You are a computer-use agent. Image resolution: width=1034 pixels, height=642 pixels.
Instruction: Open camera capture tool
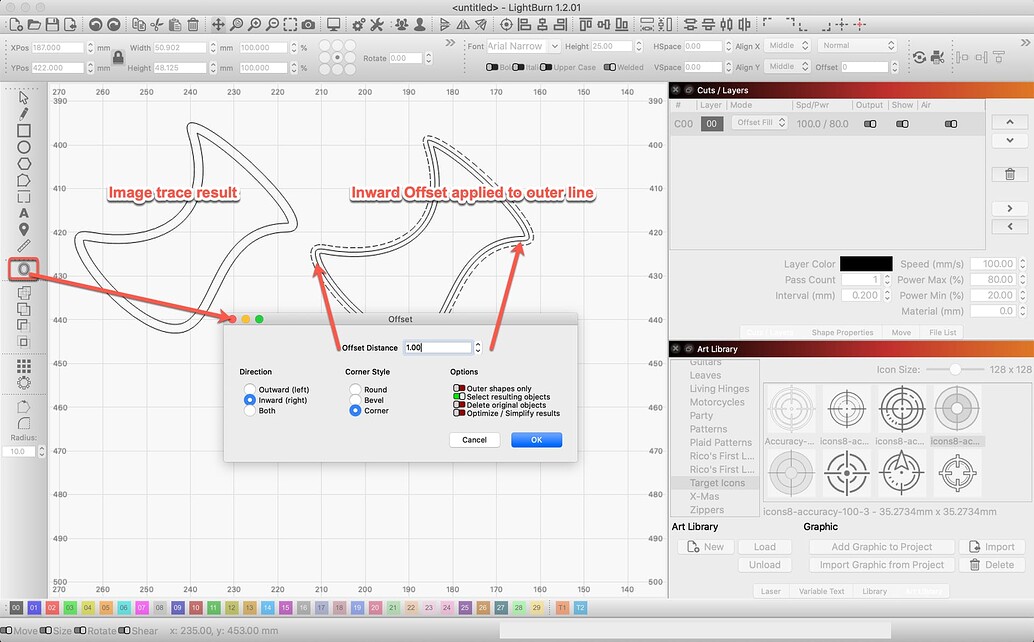tap(308, 24)
